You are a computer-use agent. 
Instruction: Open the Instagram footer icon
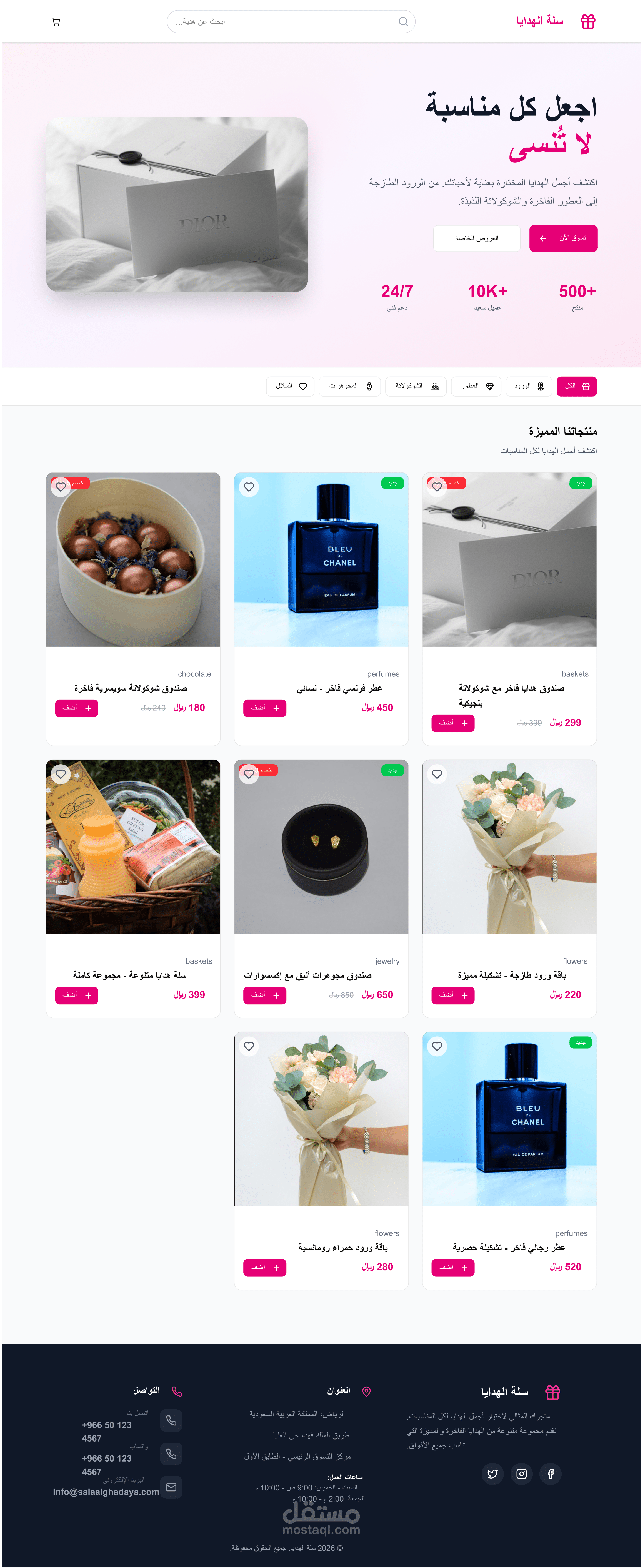(x=521, y=1474)
